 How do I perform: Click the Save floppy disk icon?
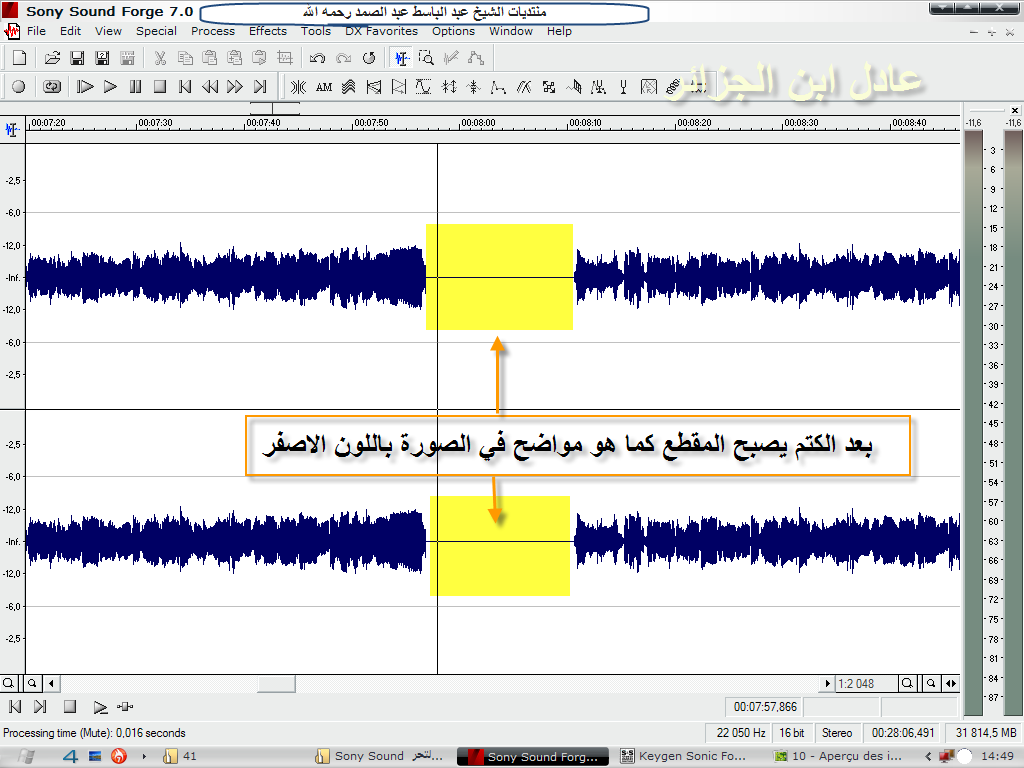[x=77, y=58]
